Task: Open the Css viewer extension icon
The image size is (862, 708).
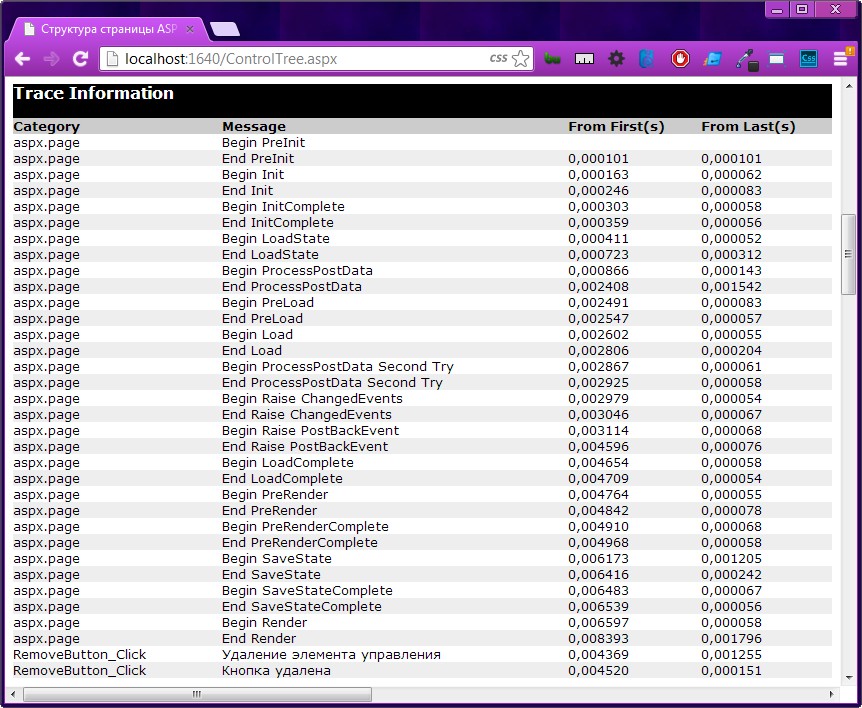Action: [808, 59]
